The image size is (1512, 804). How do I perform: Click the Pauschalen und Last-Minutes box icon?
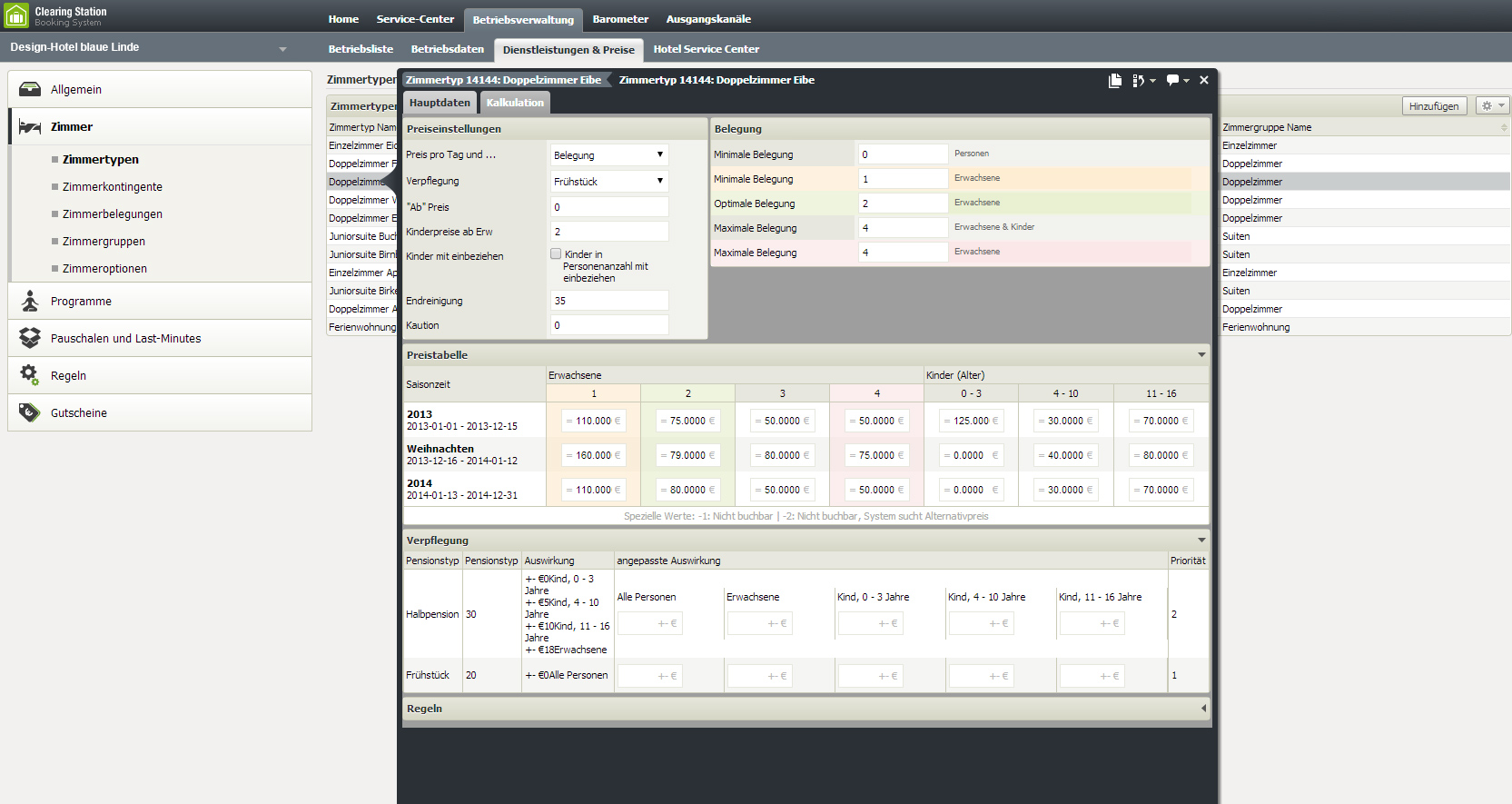coord(30,338)
